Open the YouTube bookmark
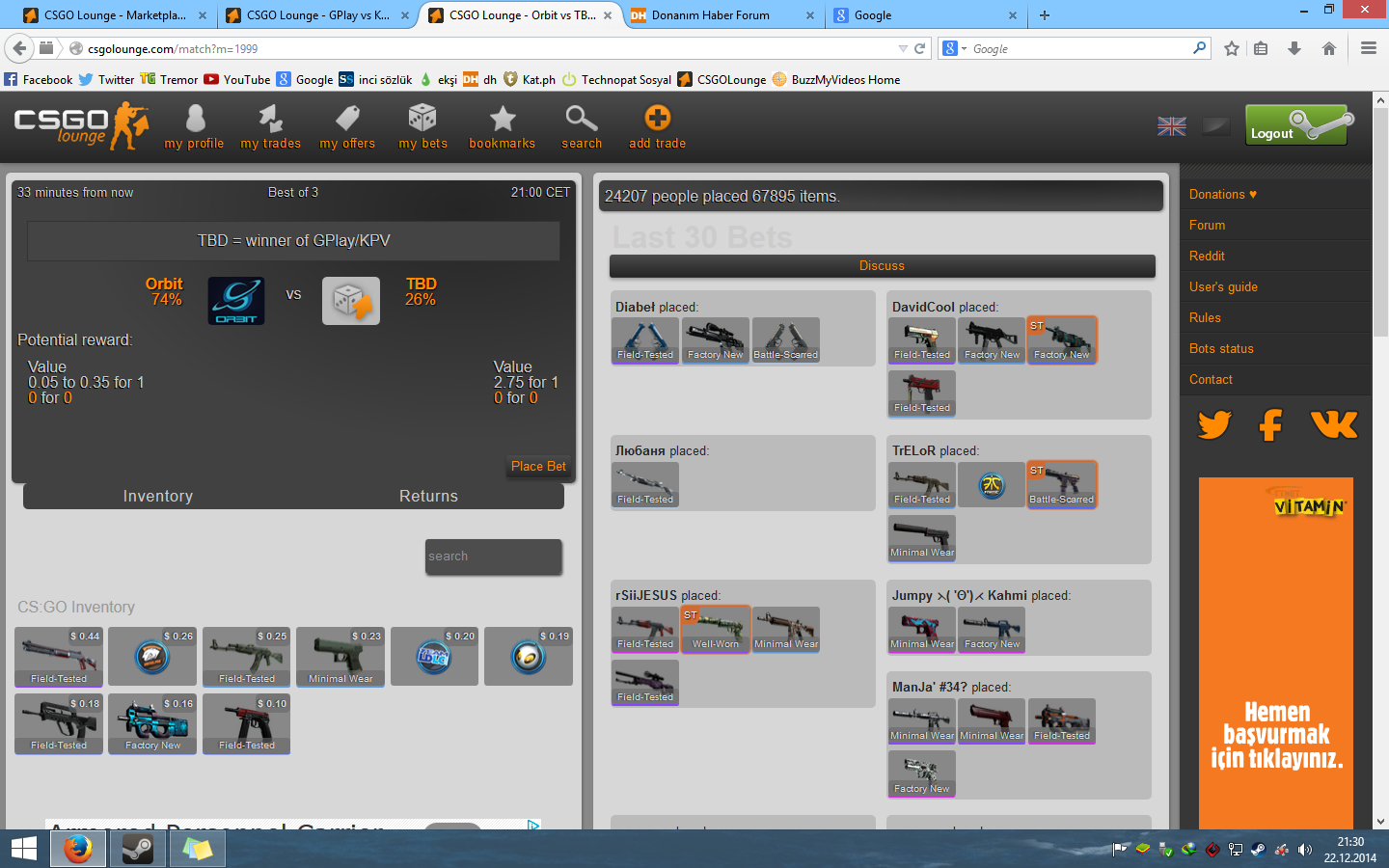 pyautogui.click(x=237, y=79)
